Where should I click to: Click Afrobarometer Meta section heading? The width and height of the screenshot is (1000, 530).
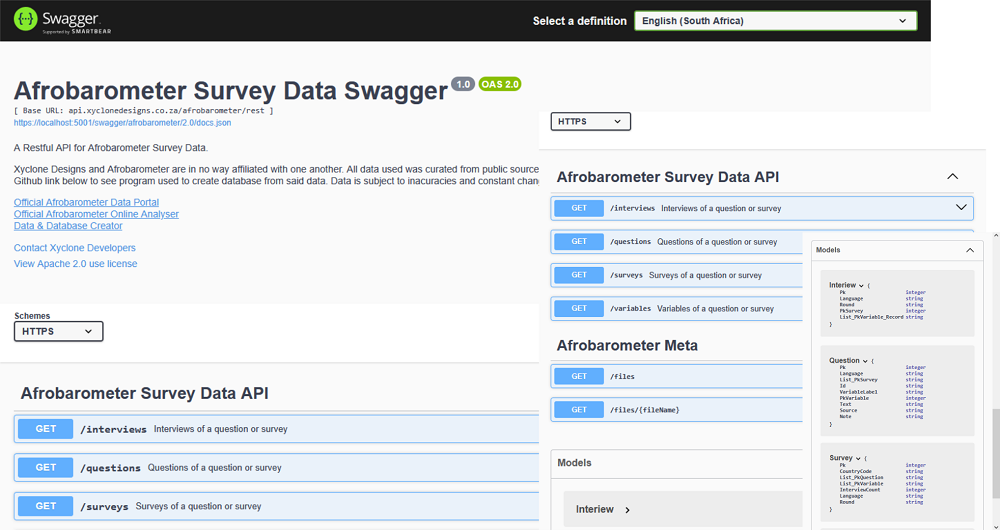coord(627,346)
